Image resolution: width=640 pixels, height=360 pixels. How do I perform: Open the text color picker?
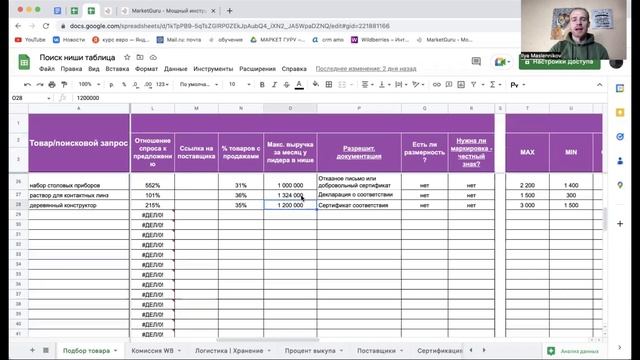pos(299,84)
